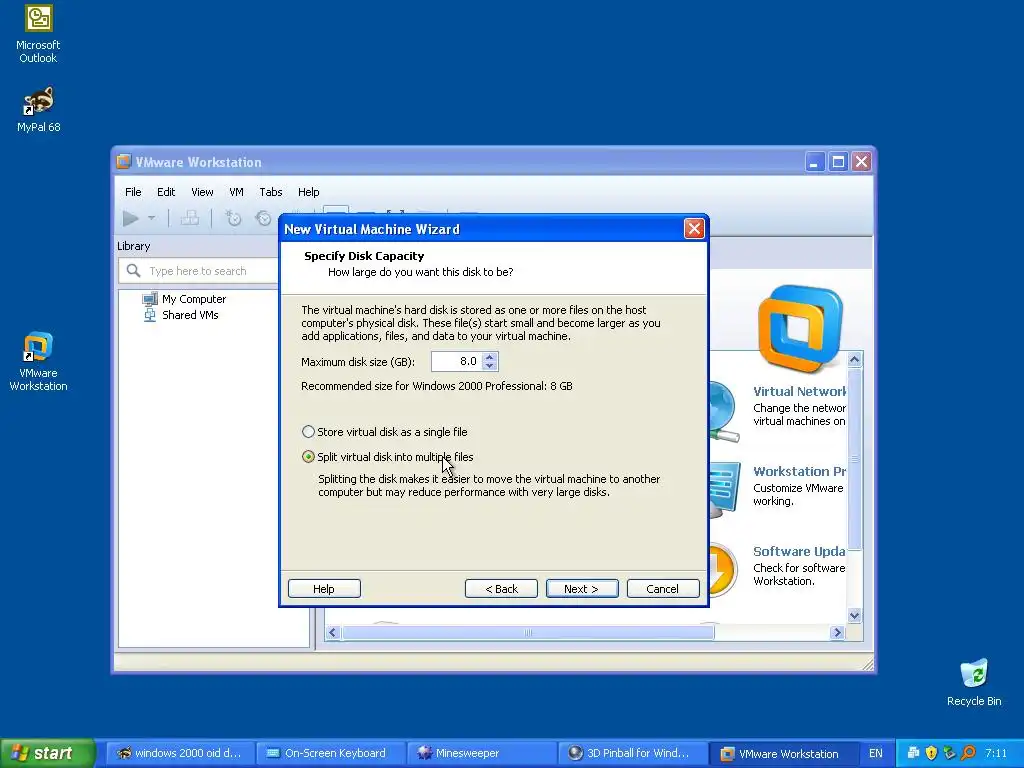Click the horizontal scrollbar thumb

(x=528, y=632)
